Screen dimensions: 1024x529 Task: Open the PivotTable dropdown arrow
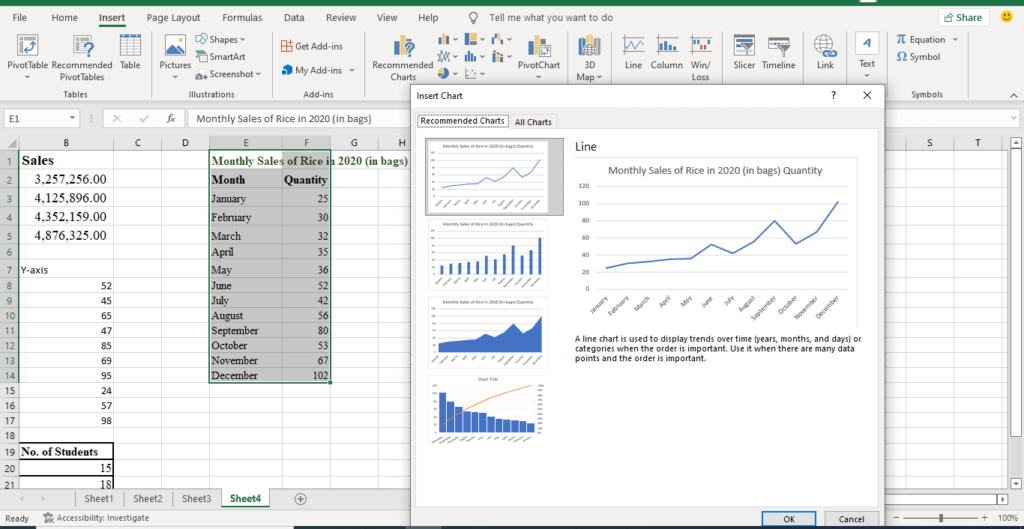pos(27,77)
